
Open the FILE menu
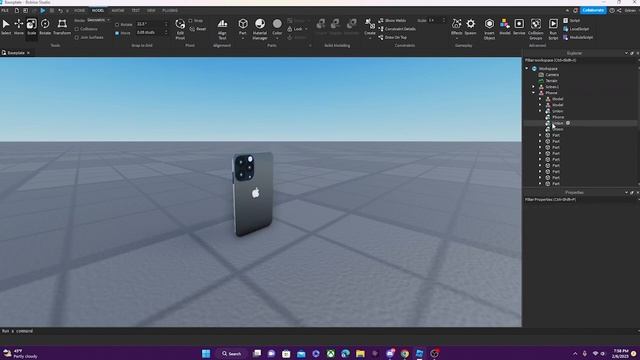click(5, 11)
